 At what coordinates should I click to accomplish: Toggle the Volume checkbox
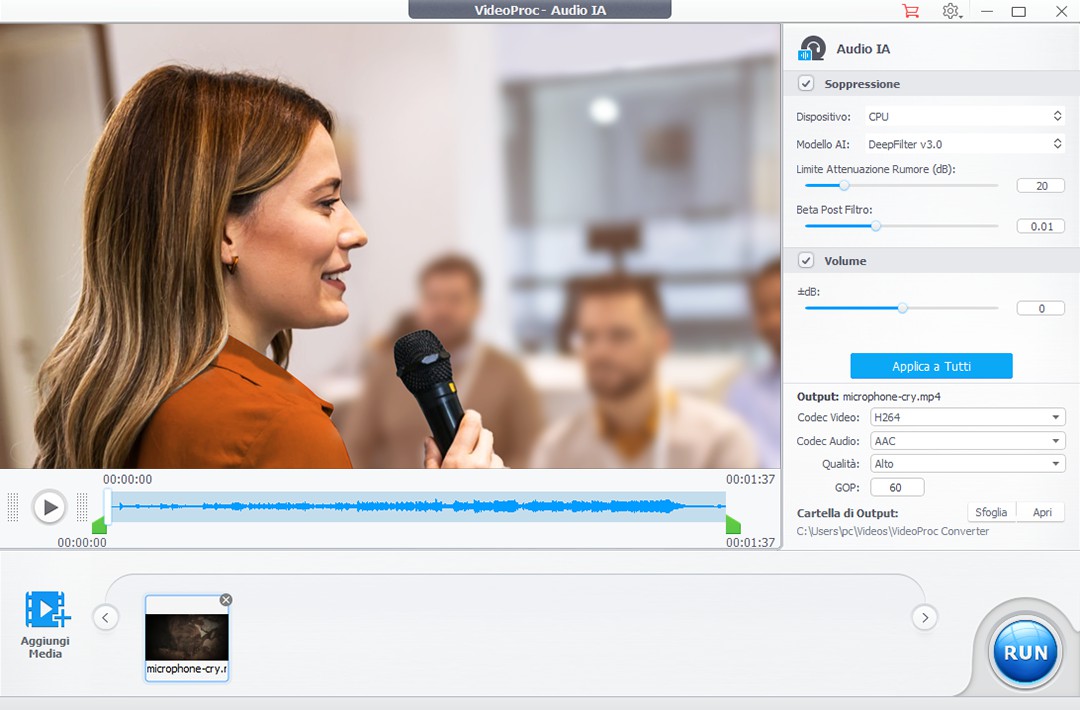click(806, 261)
